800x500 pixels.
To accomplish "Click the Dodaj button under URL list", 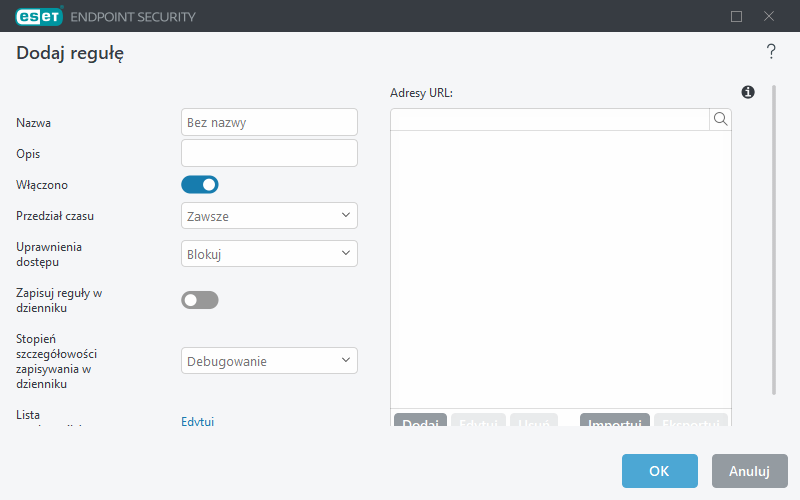I will click(420, 420).
